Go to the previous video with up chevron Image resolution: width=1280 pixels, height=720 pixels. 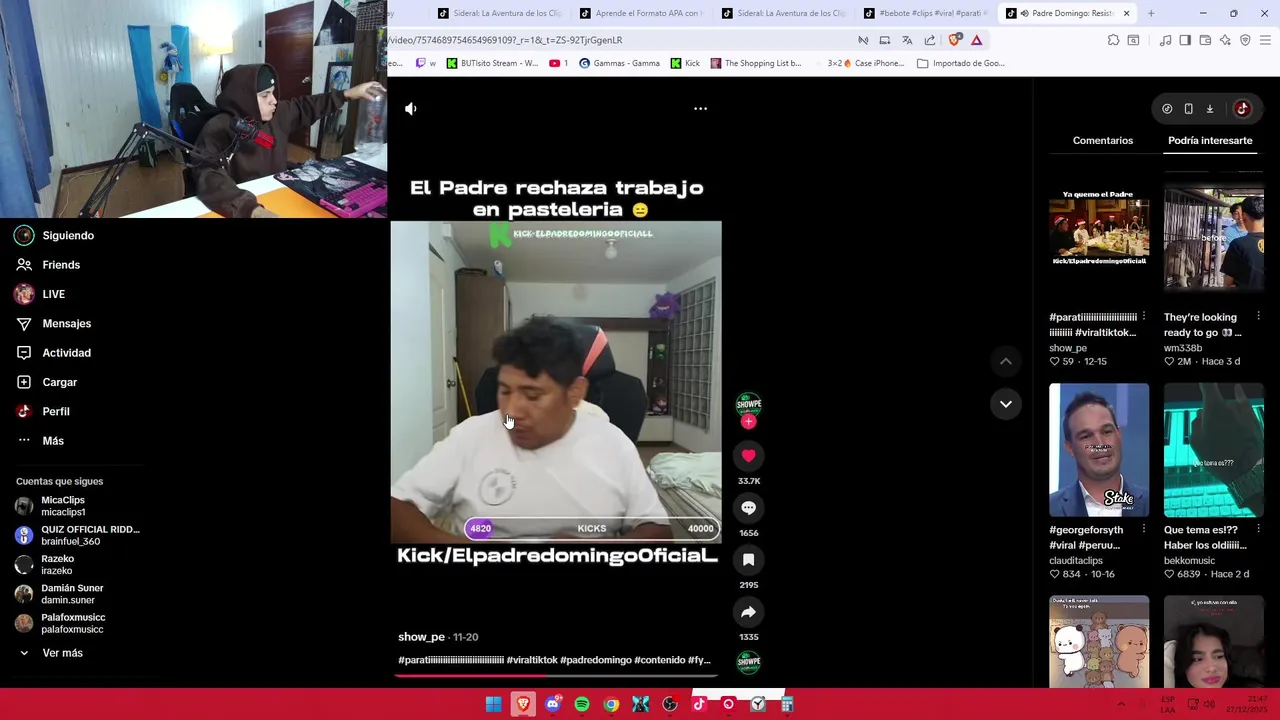coord(1006,361)
